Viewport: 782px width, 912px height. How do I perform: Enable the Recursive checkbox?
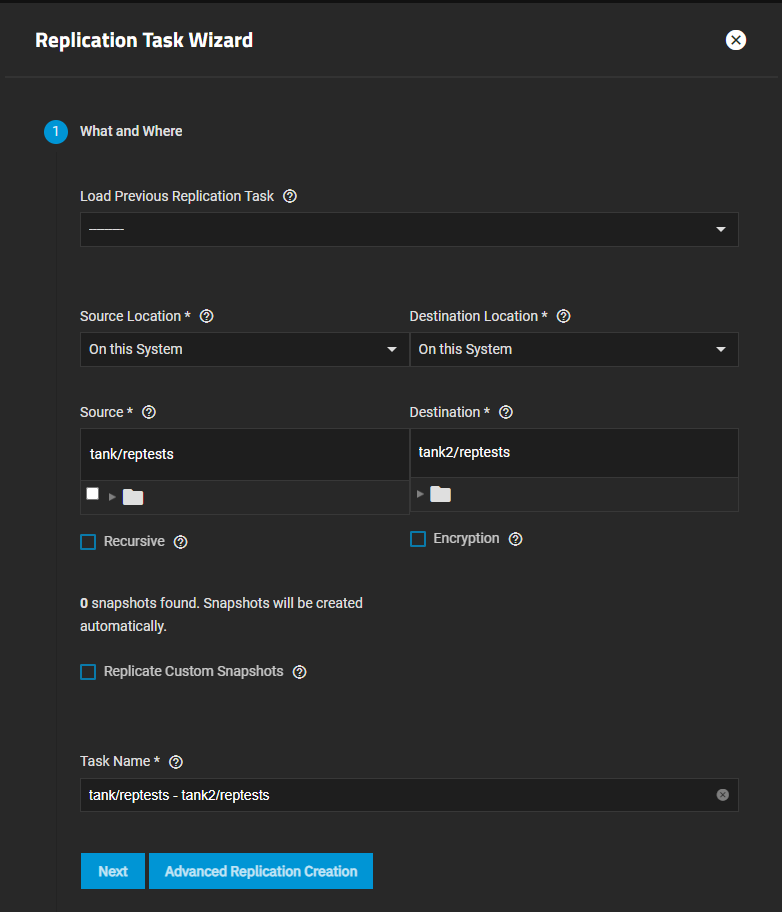[88, 542]
